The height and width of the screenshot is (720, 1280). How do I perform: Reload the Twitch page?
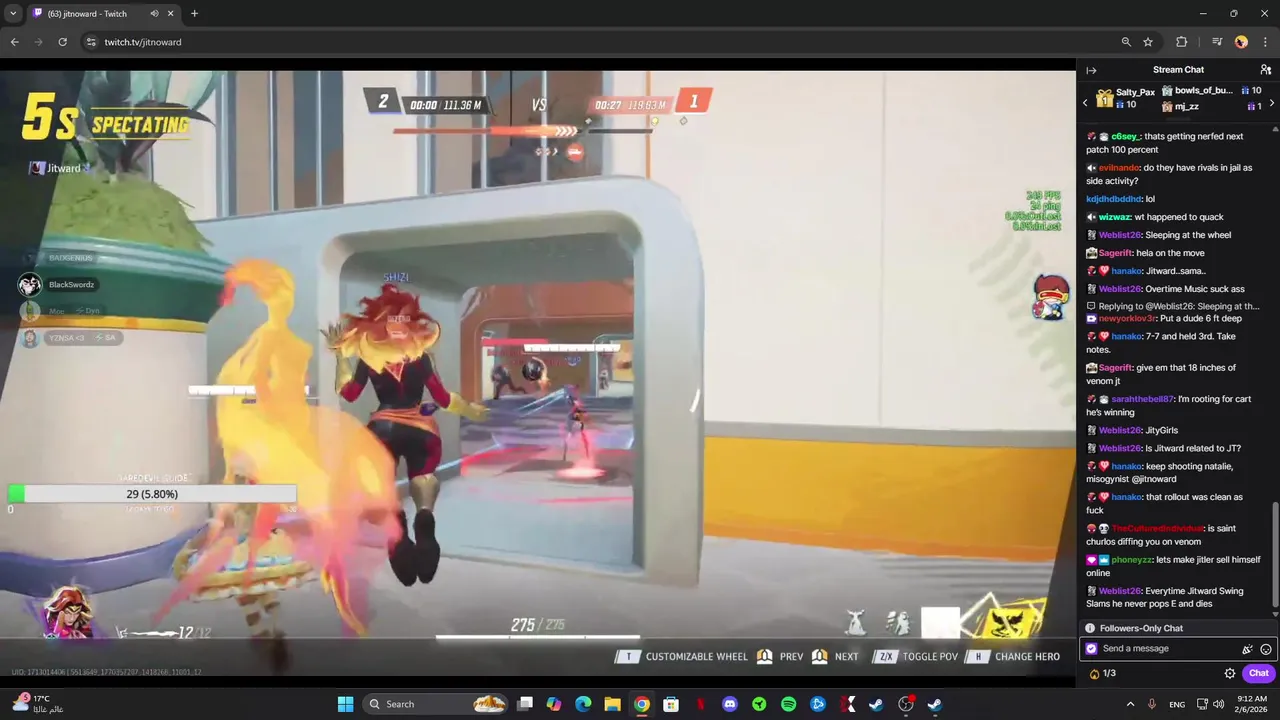pos(62,42)
